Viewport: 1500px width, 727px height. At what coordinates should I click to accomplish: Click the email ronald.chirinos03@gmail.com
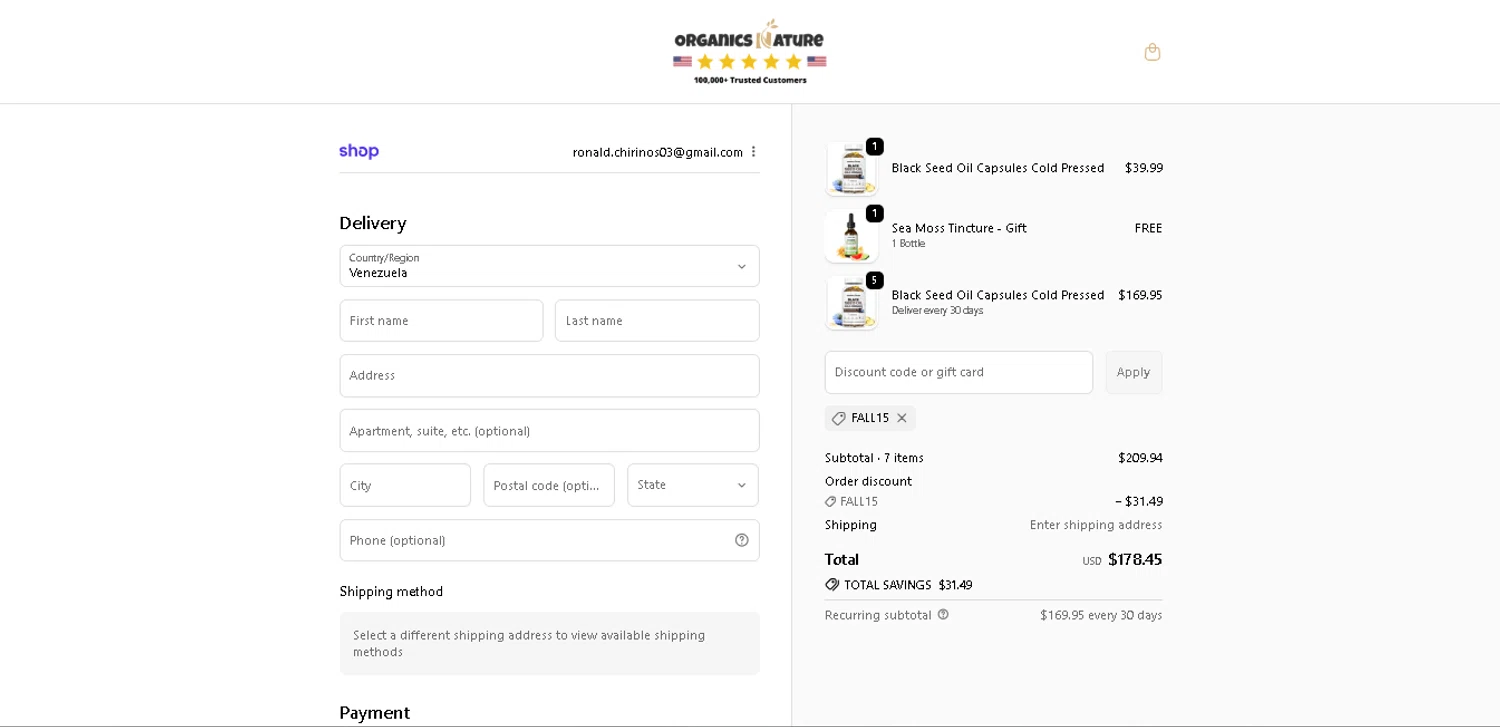coord(657,152)
